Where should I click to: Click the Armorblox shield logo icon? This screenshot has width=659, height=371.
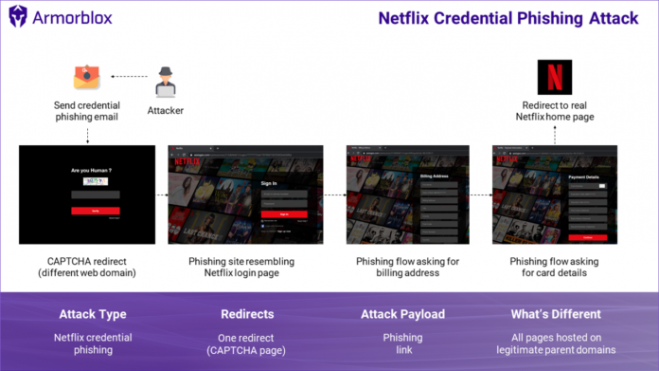click(18, 16)
